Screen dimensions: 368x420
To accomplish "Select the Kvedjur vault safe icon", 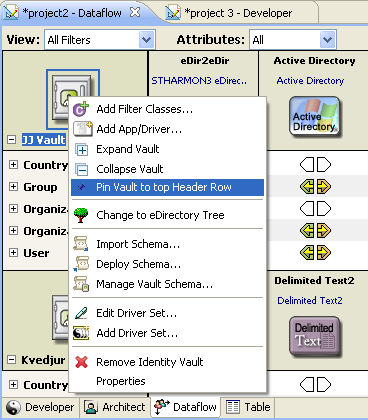I will point(60,317).
